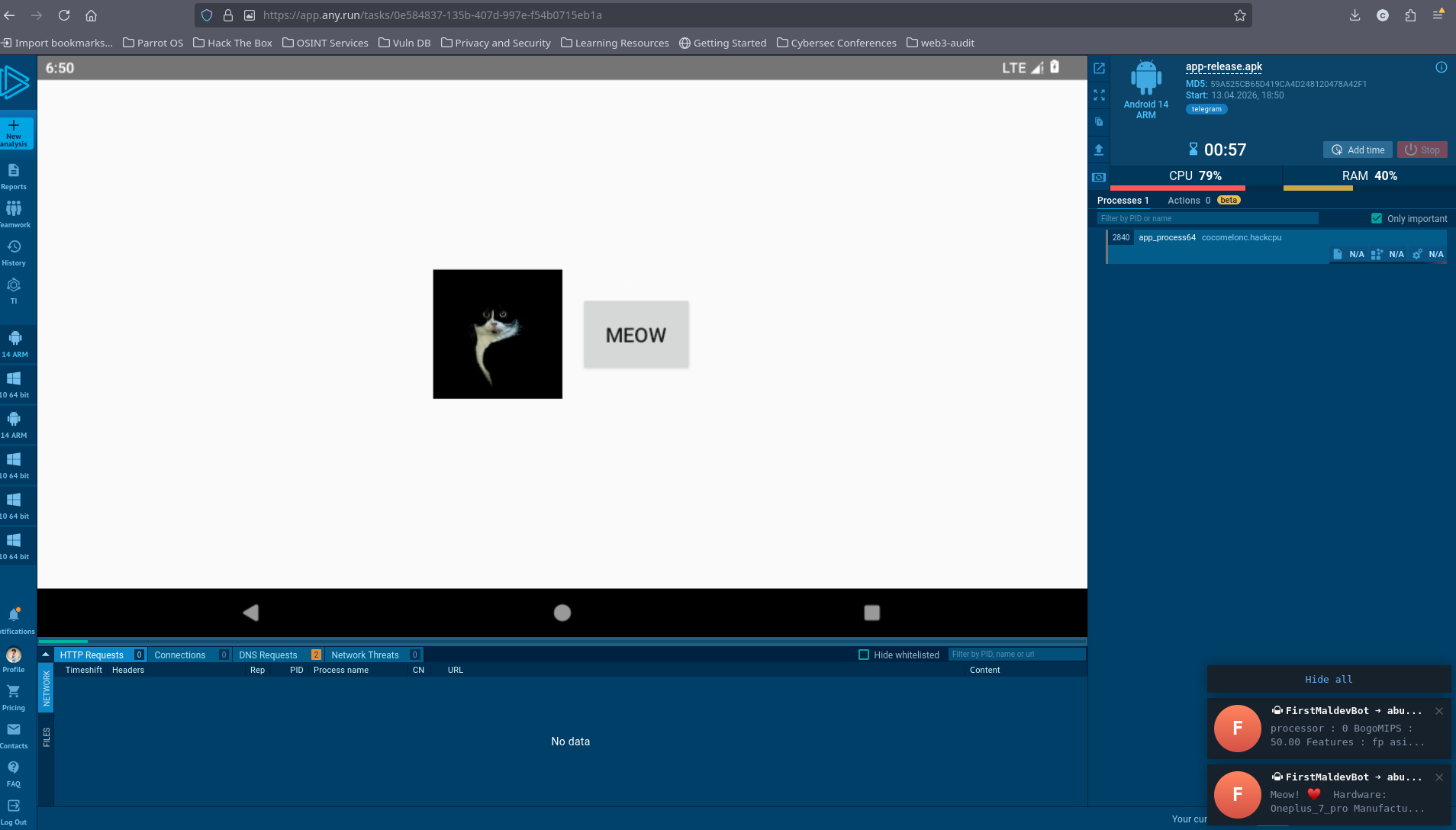This screenshot has height=830, width=1456.
Task: Enable the Hide whitelisted checkbox
Action: [x=864, y=655]
